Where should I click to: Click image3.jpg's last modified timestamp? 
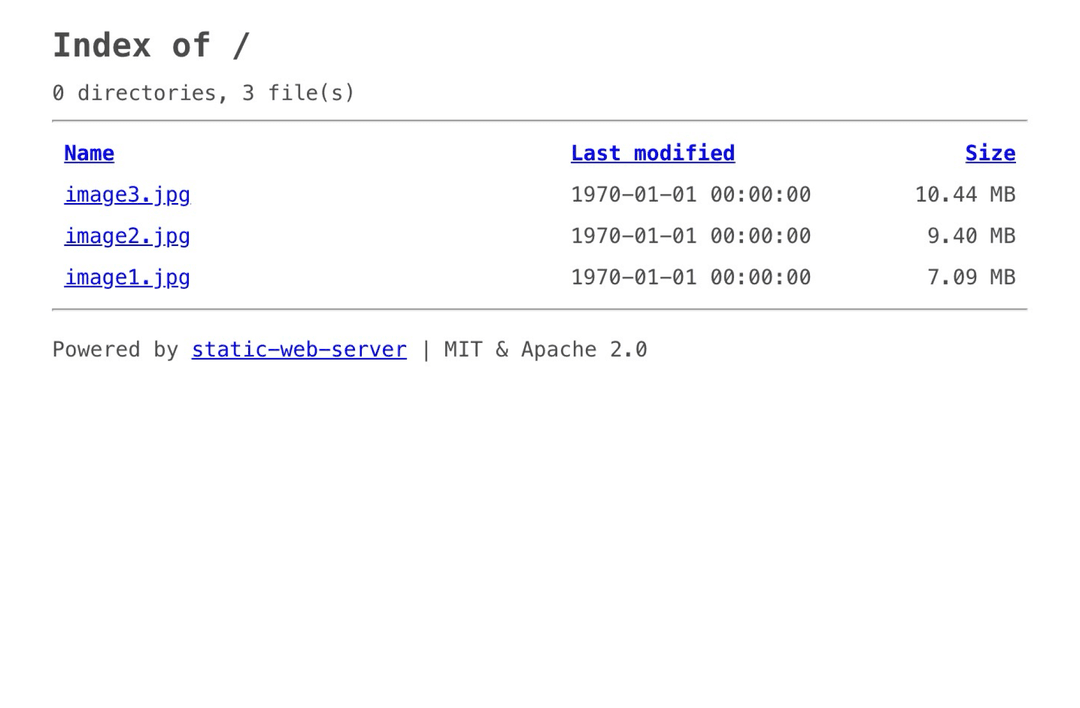(x=690, y=195)
